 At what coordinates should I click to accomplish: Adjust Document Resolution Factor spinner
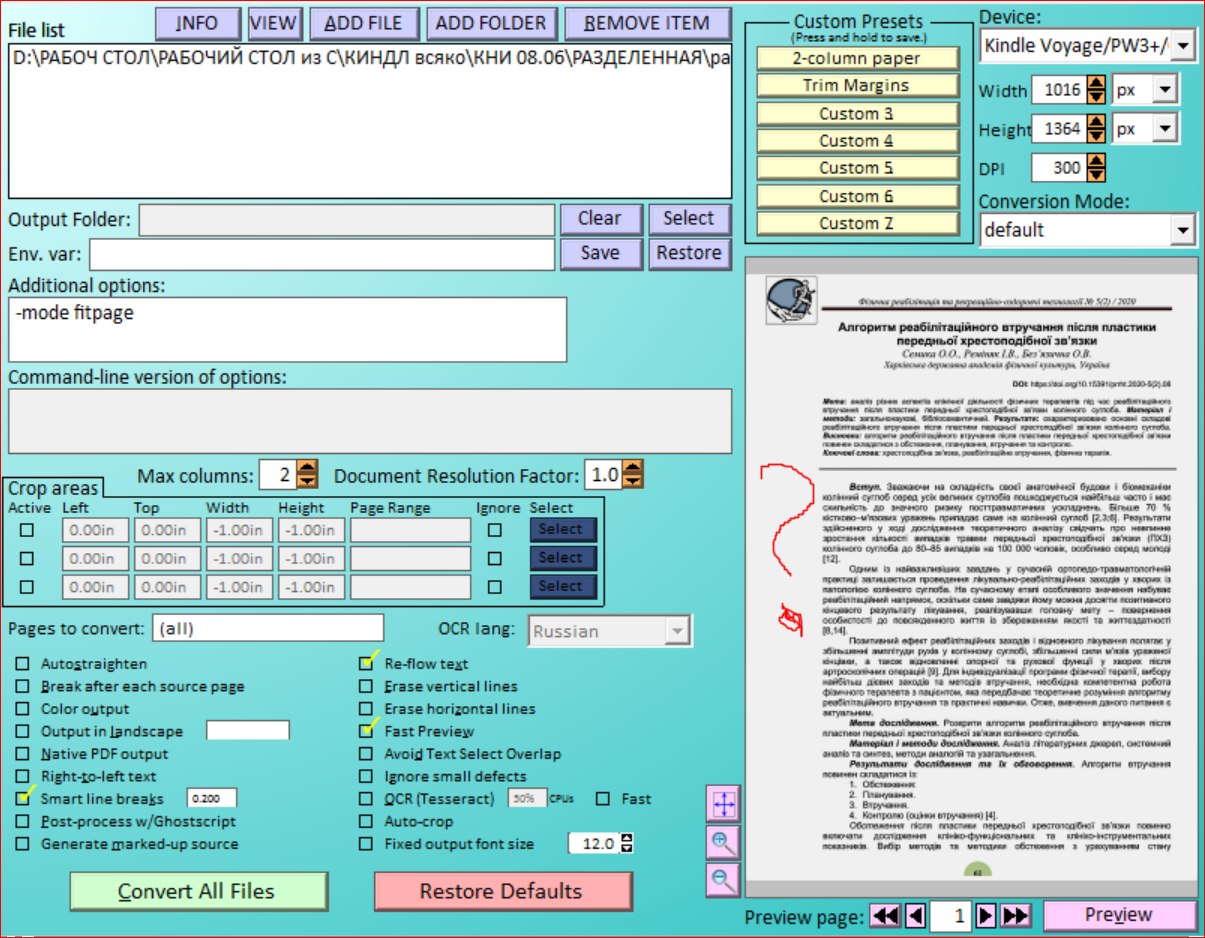pos(633,475)
